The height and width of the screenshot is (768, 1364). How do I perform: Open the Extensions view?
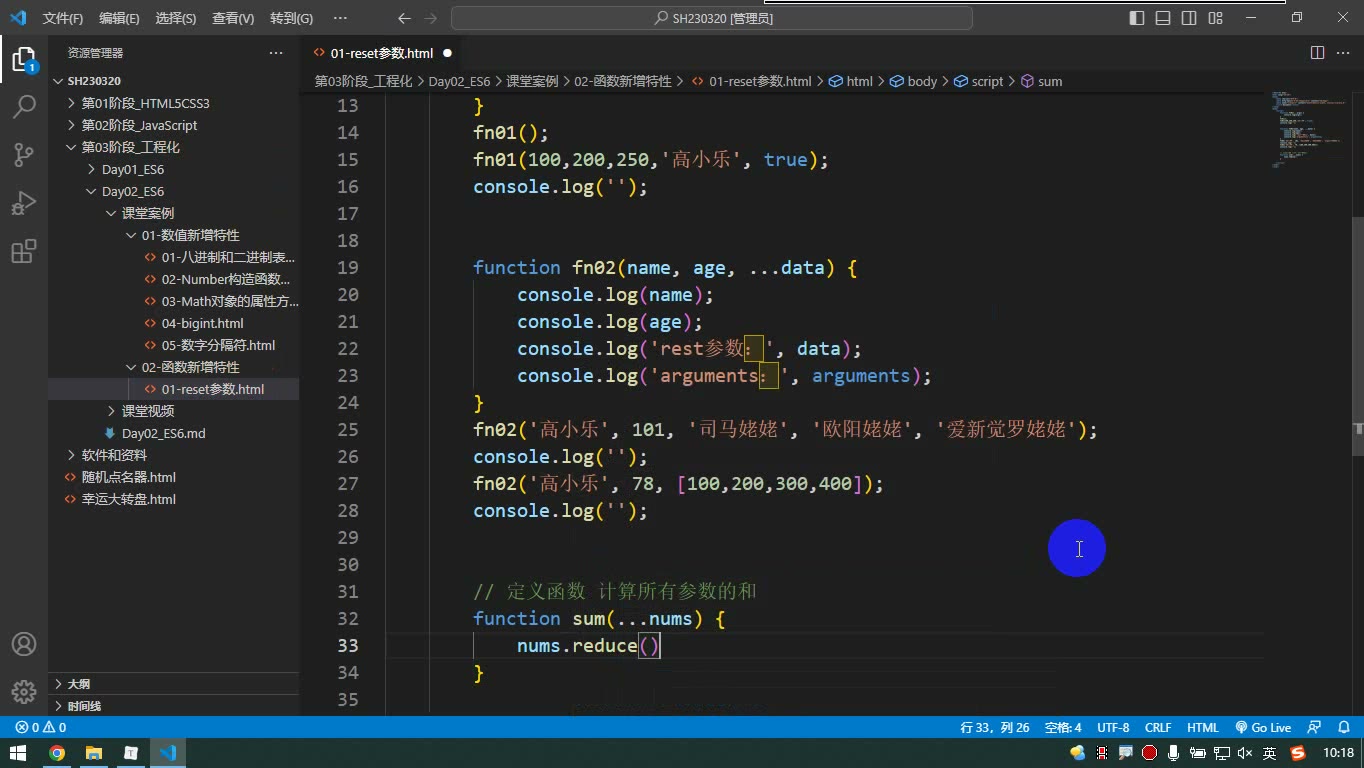point(24,250)
